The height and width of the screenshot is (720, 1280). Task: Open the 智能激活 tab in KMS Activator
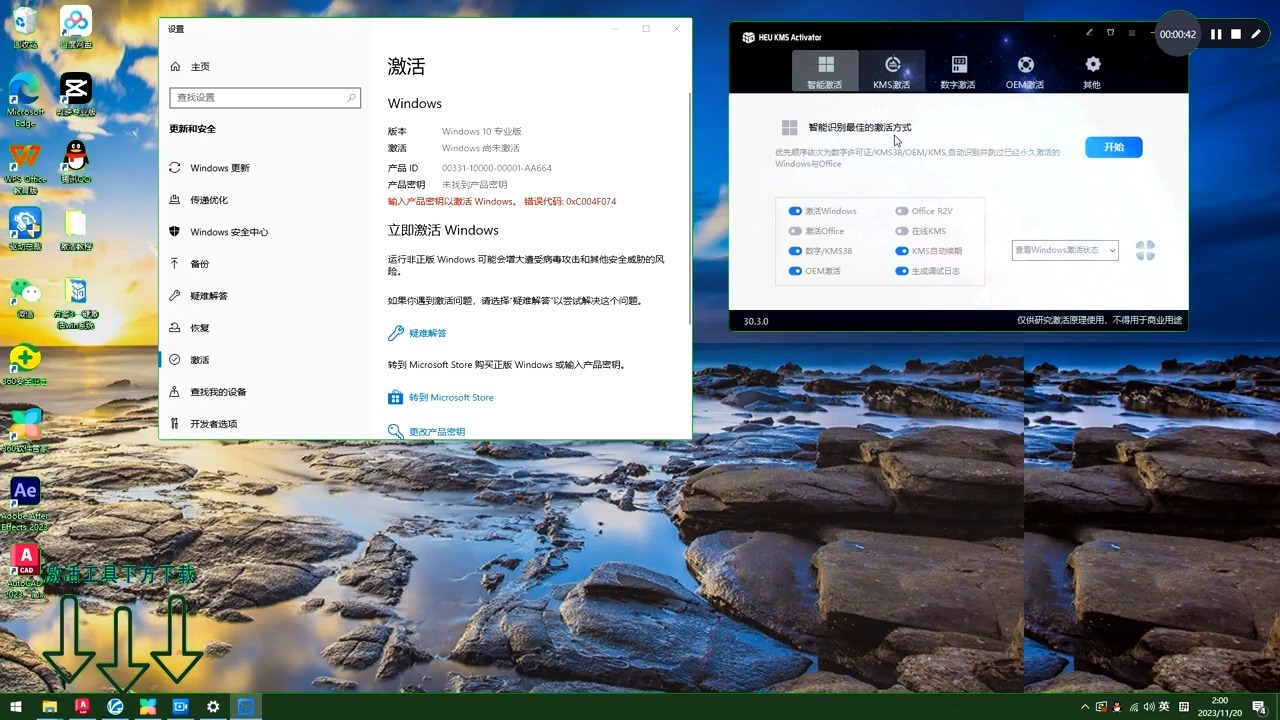pos(825,72)
